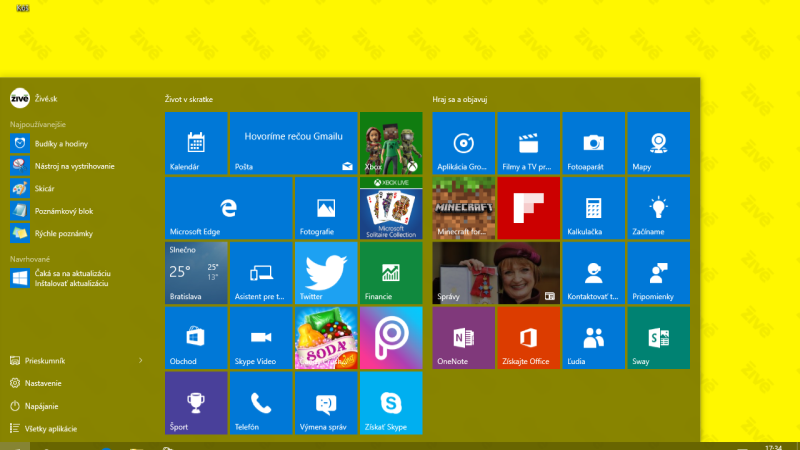Open the Twitter tile
800x450 pixels.
(326, 273)
